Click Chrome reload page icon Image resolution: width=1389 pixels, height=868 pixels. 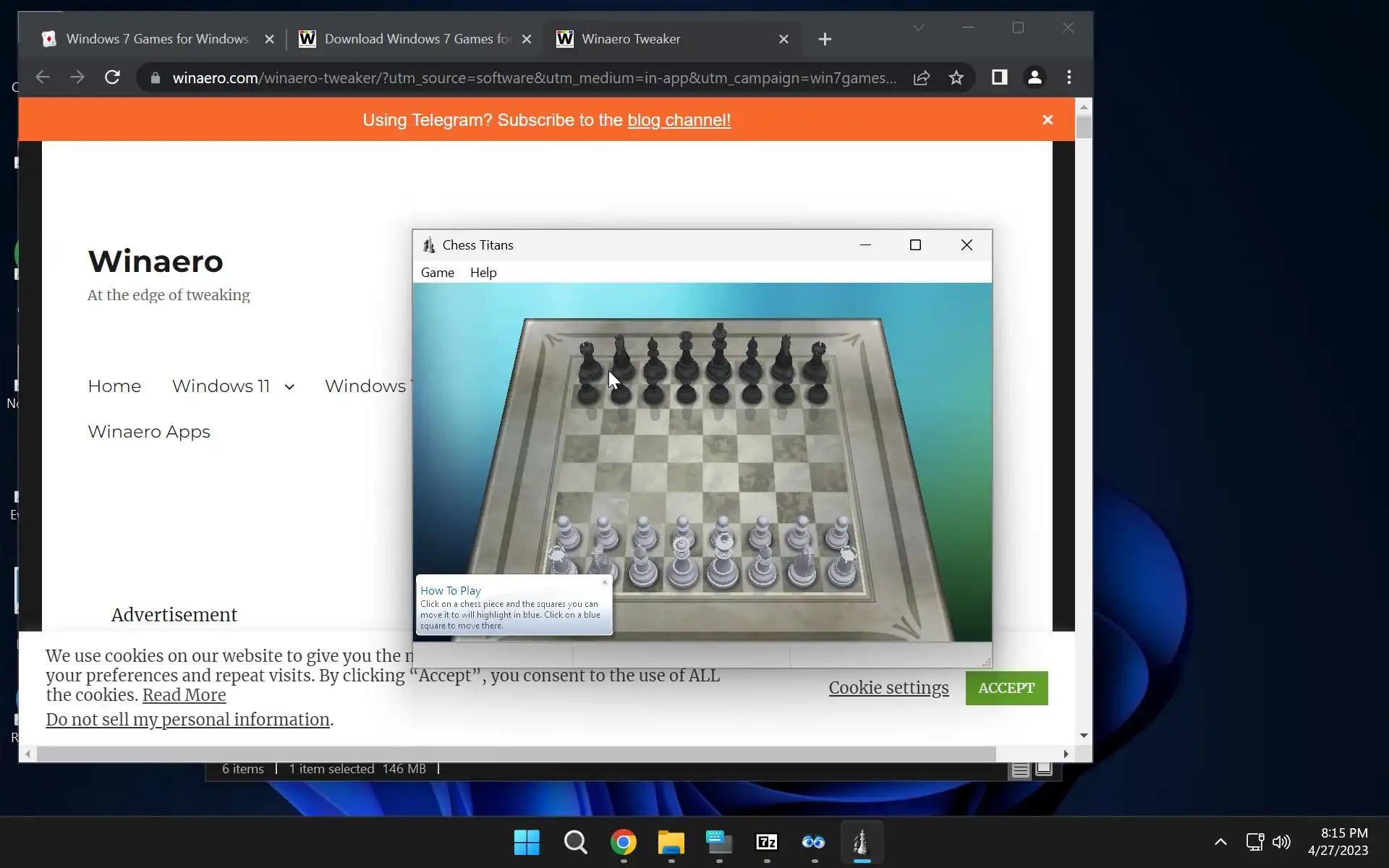coord(112,77)
